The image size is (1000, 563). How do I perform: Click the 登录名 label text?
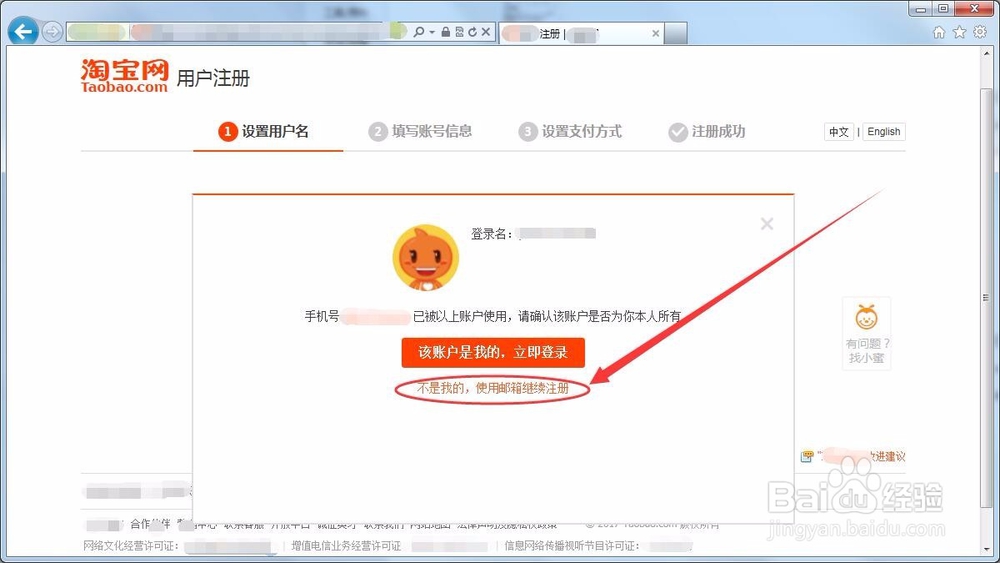[x=491, y=234]
